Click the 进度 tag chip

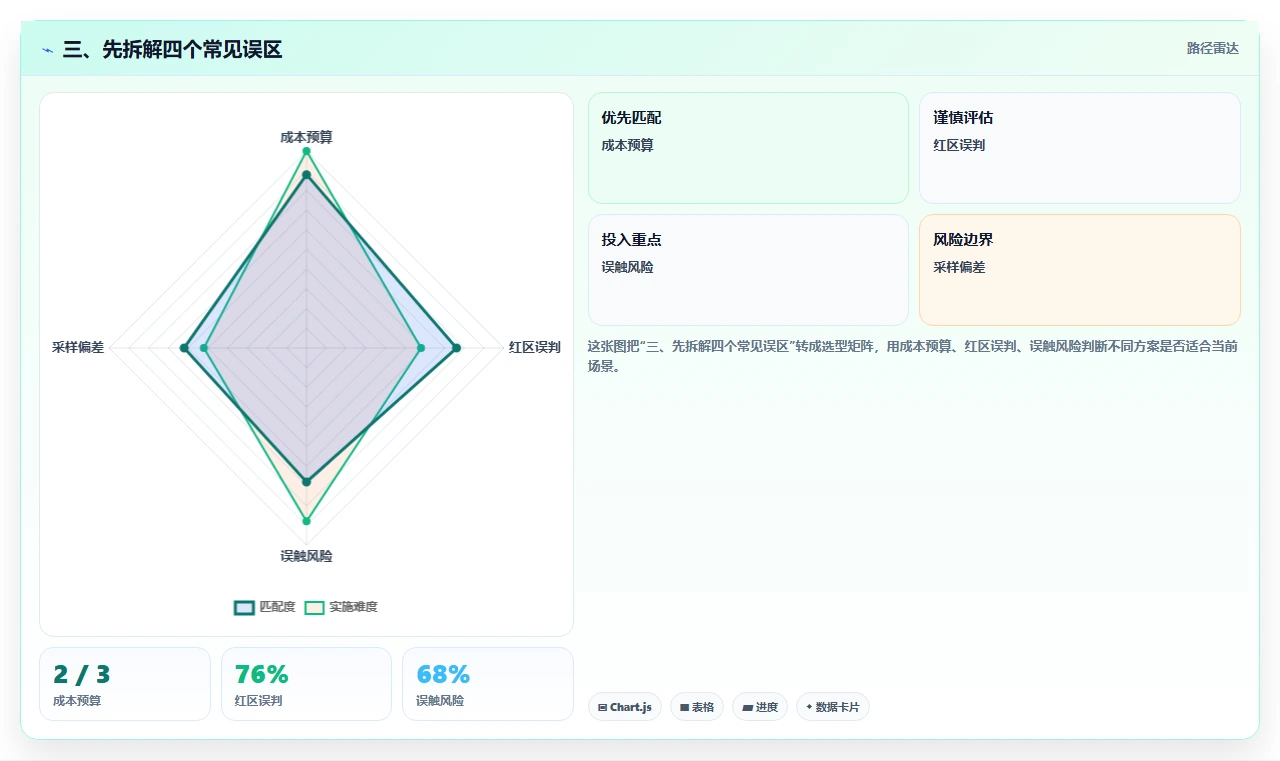click(760, 707)
